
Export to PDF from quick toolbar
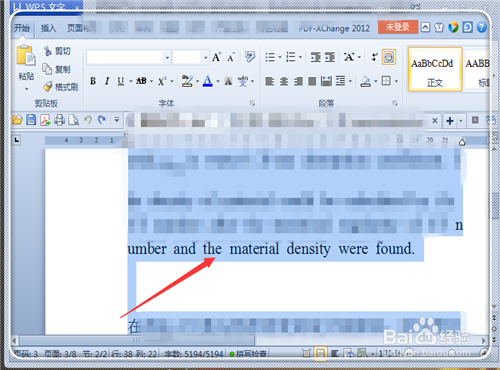tap(45, 120)
